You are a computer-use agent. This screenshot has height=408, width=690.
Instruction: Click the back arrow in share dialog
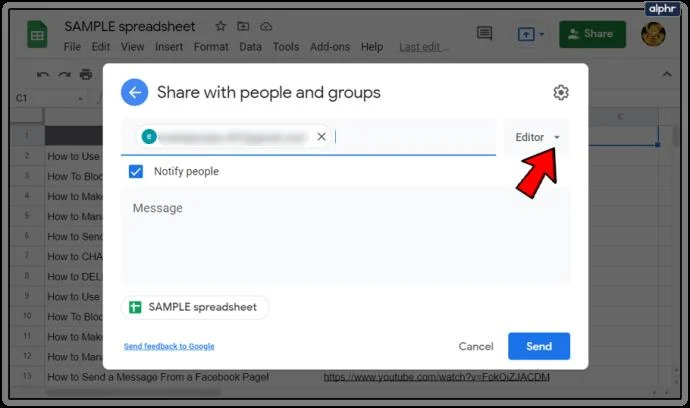[x=135, y=92]
